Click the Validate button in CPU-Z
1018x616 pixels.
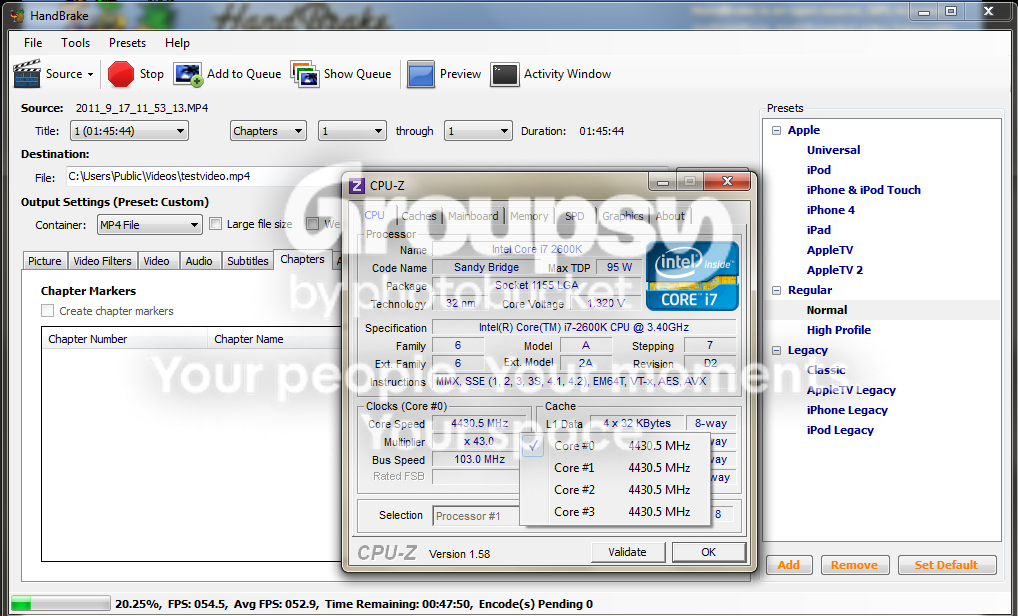coord(628,552)
